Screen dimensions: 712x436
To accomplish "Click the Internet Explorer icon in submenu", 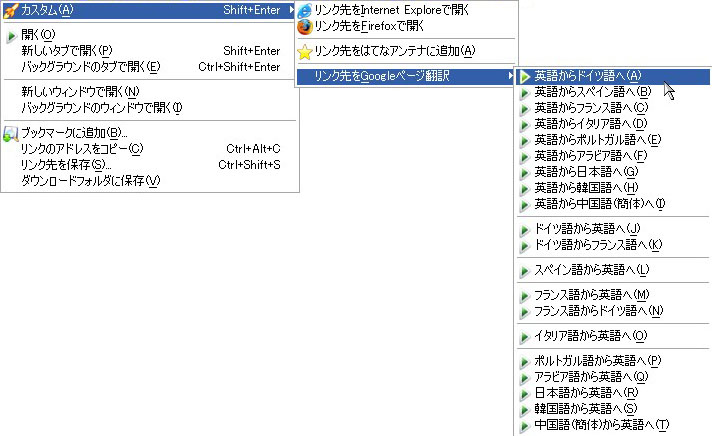I will click(304, 10).
